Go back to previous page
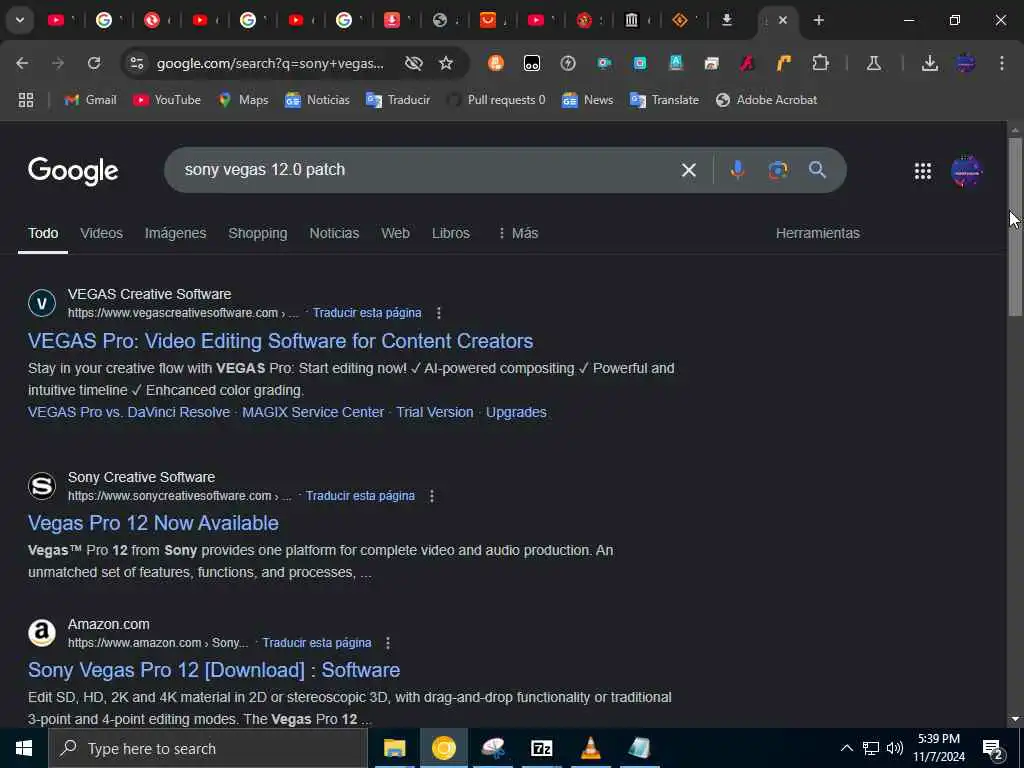This screenshot has height=768, width=1024. pyautogui.click(x=22, y=63)
